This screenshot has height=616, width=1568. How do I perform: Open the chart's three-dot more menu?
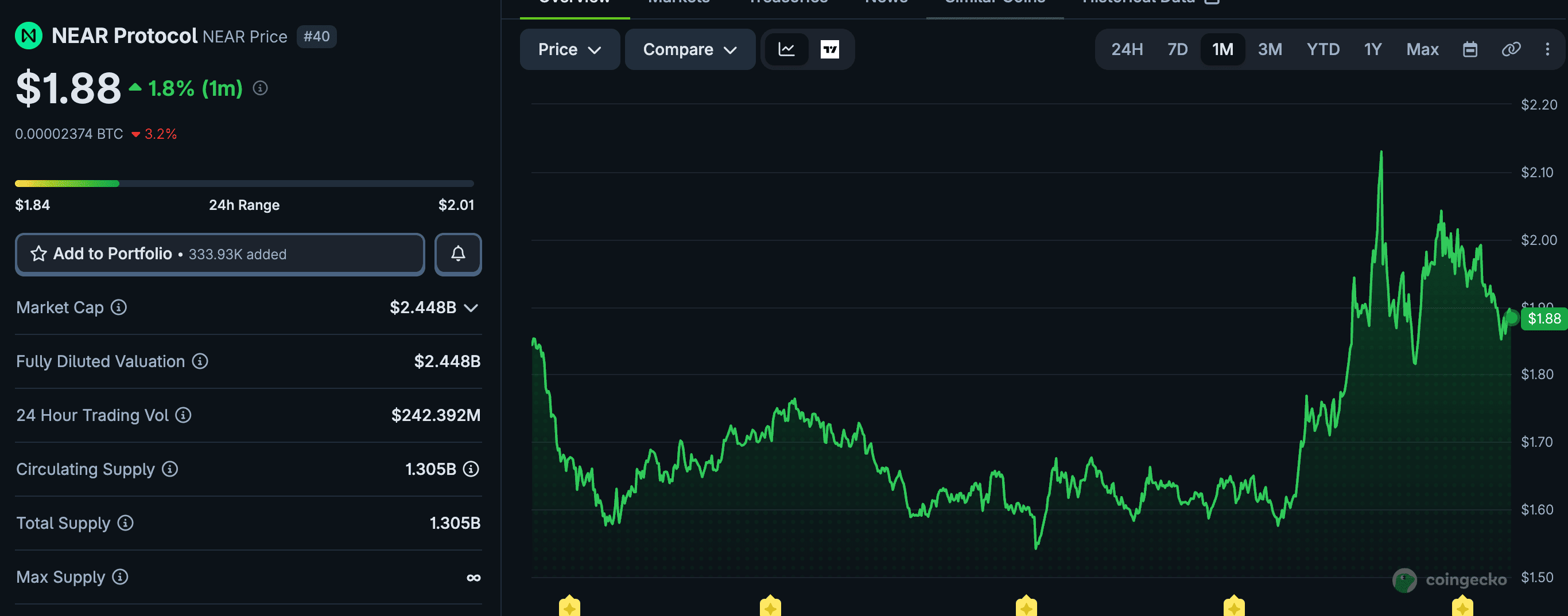click(1547, 49)
